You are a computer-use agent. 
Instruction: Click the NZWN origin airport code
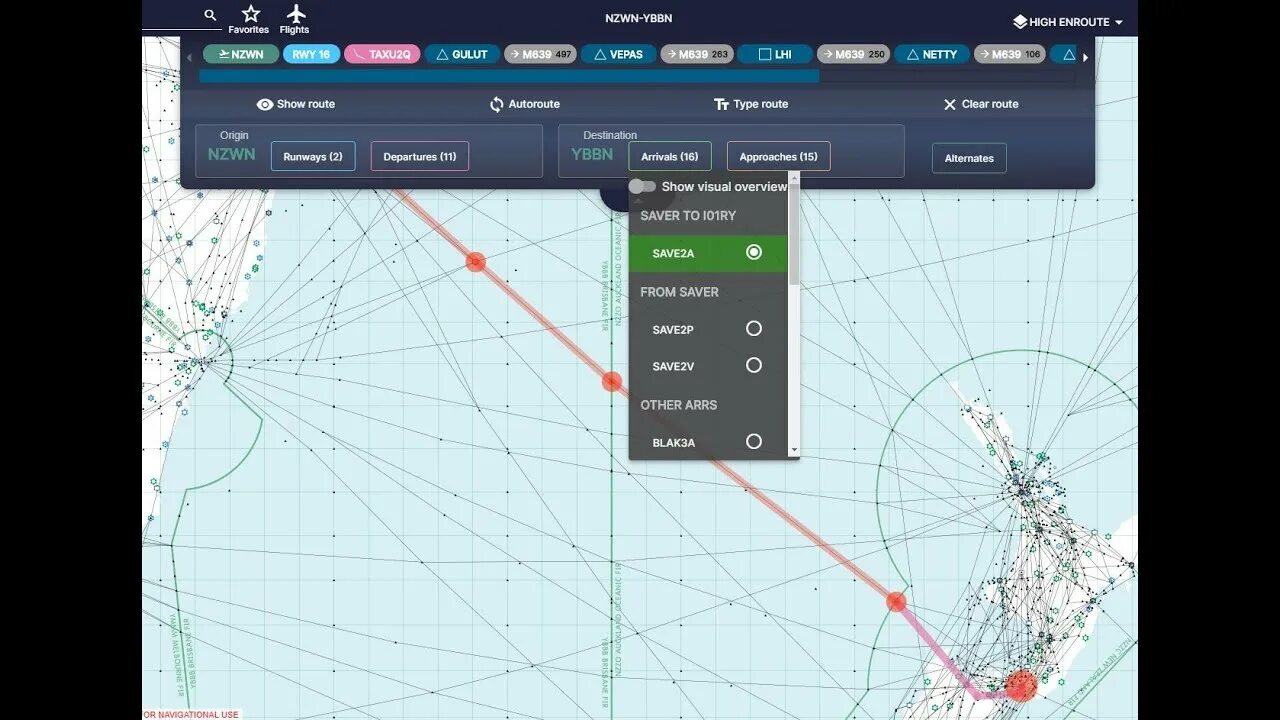[x=232, y=154]
